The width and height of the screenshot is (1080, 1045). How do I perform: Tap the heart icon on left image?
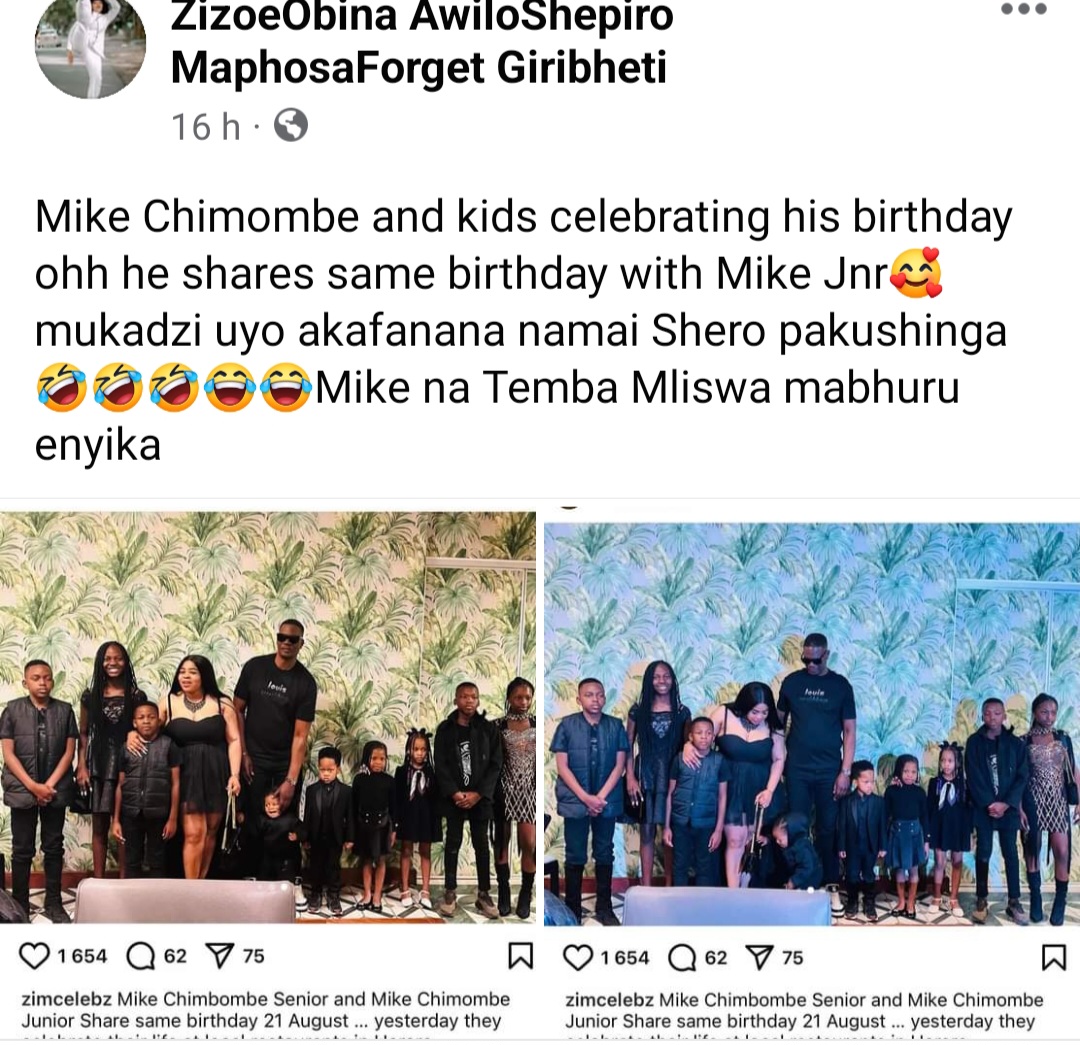tap(34, 956)
